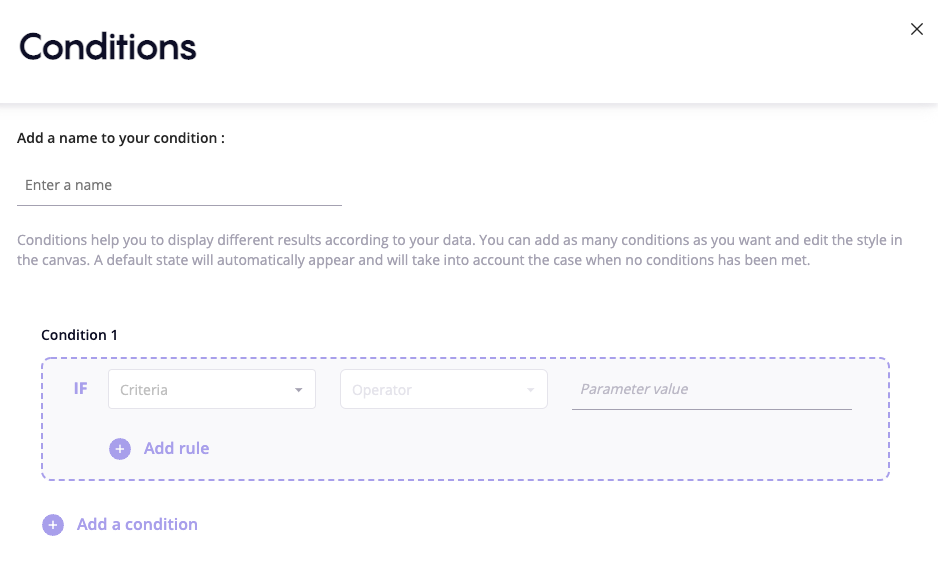Focus the Parameter value field

tap(710, 389)
